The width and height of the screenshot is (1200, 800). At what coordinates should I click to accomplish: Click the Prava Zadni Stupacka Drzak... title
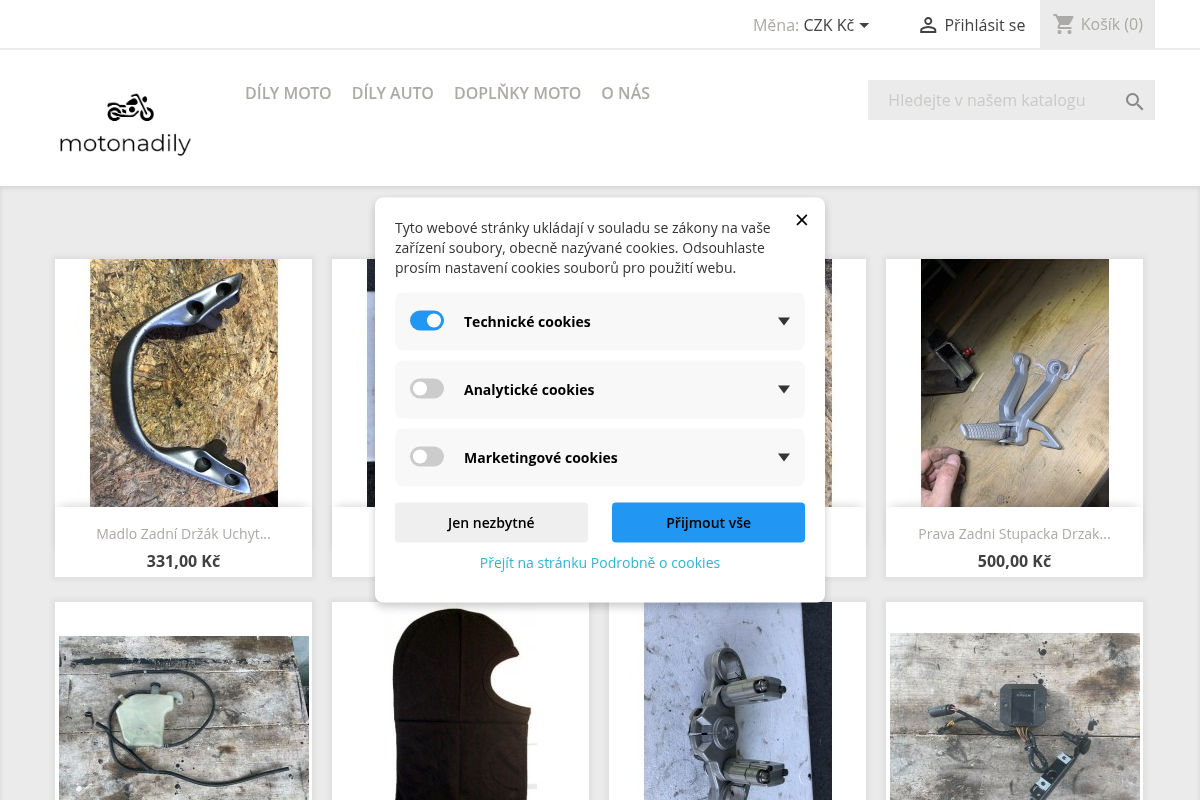1015,534
